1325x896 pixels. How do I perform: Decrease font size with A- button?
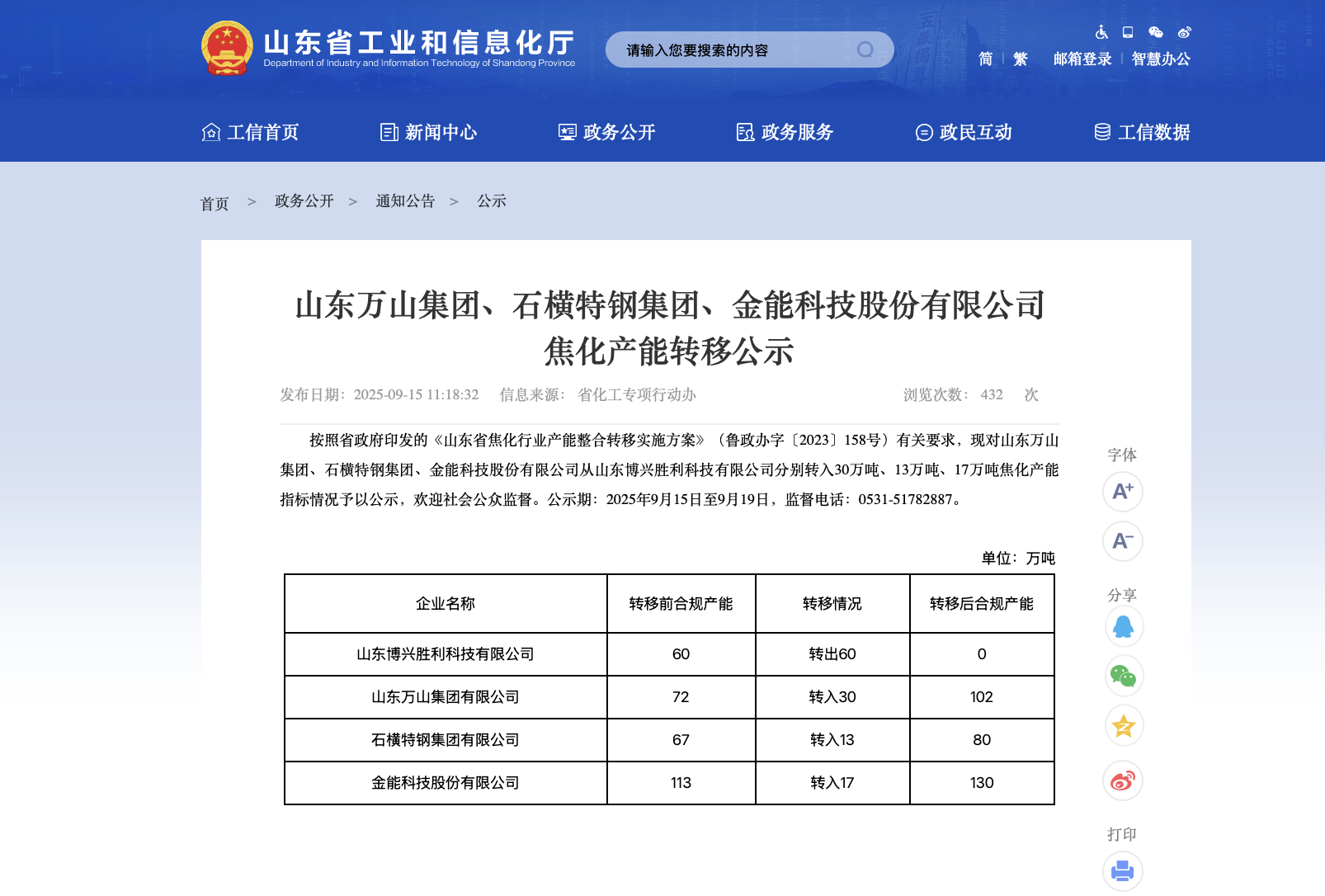pos(1123,541)
